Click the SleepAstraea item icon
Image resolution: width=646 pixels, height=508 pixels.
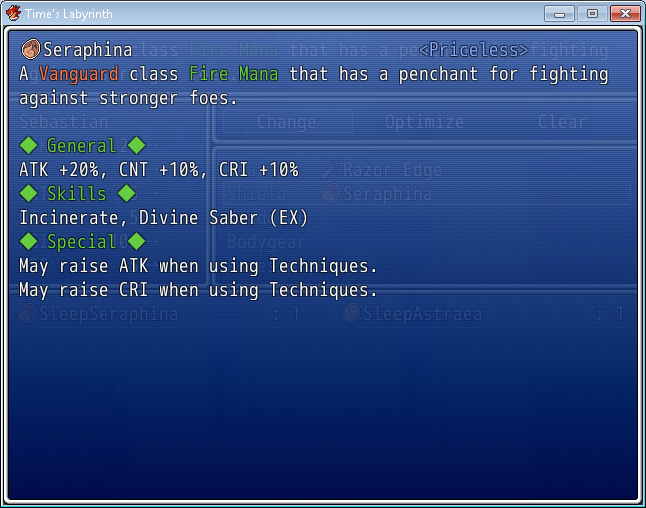[x=351, y=314]
